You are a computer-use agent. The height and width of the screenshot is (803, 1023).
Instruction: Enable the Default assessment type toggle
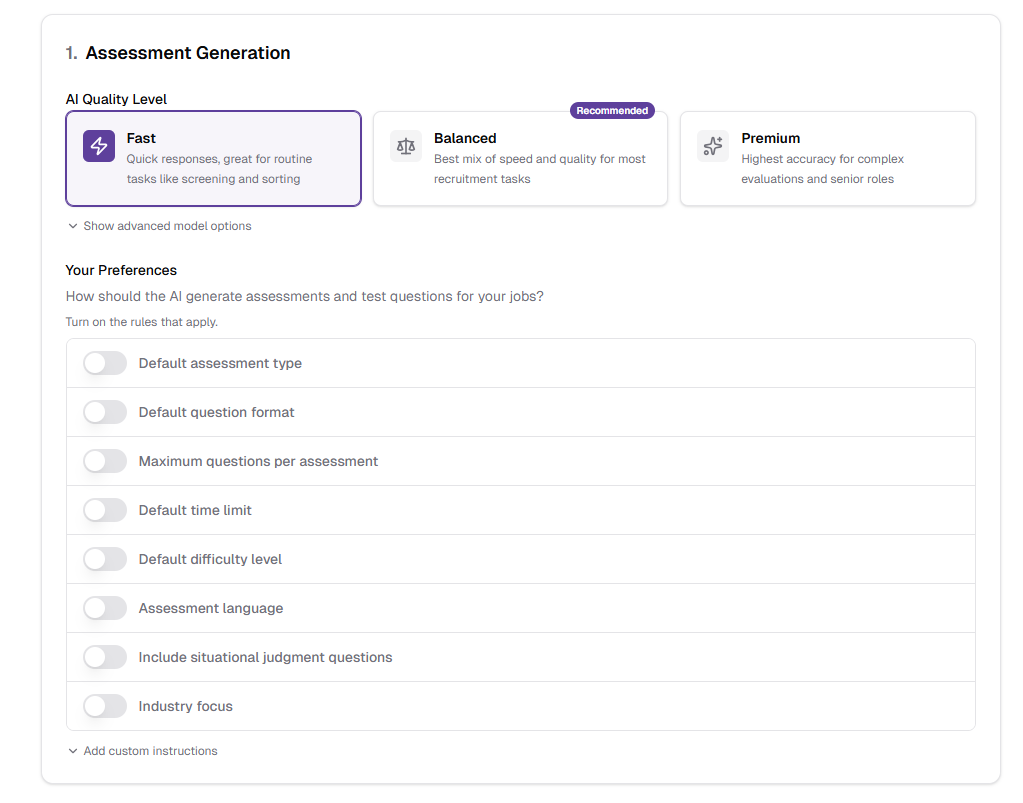[x=104, y=362]
